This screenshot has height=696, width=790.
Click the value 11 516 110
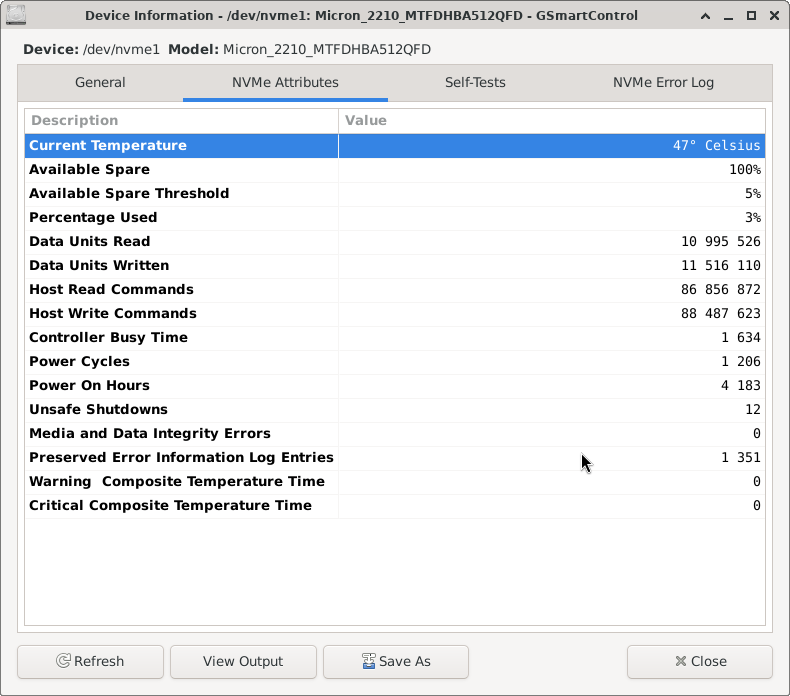(x=720, y=266)
